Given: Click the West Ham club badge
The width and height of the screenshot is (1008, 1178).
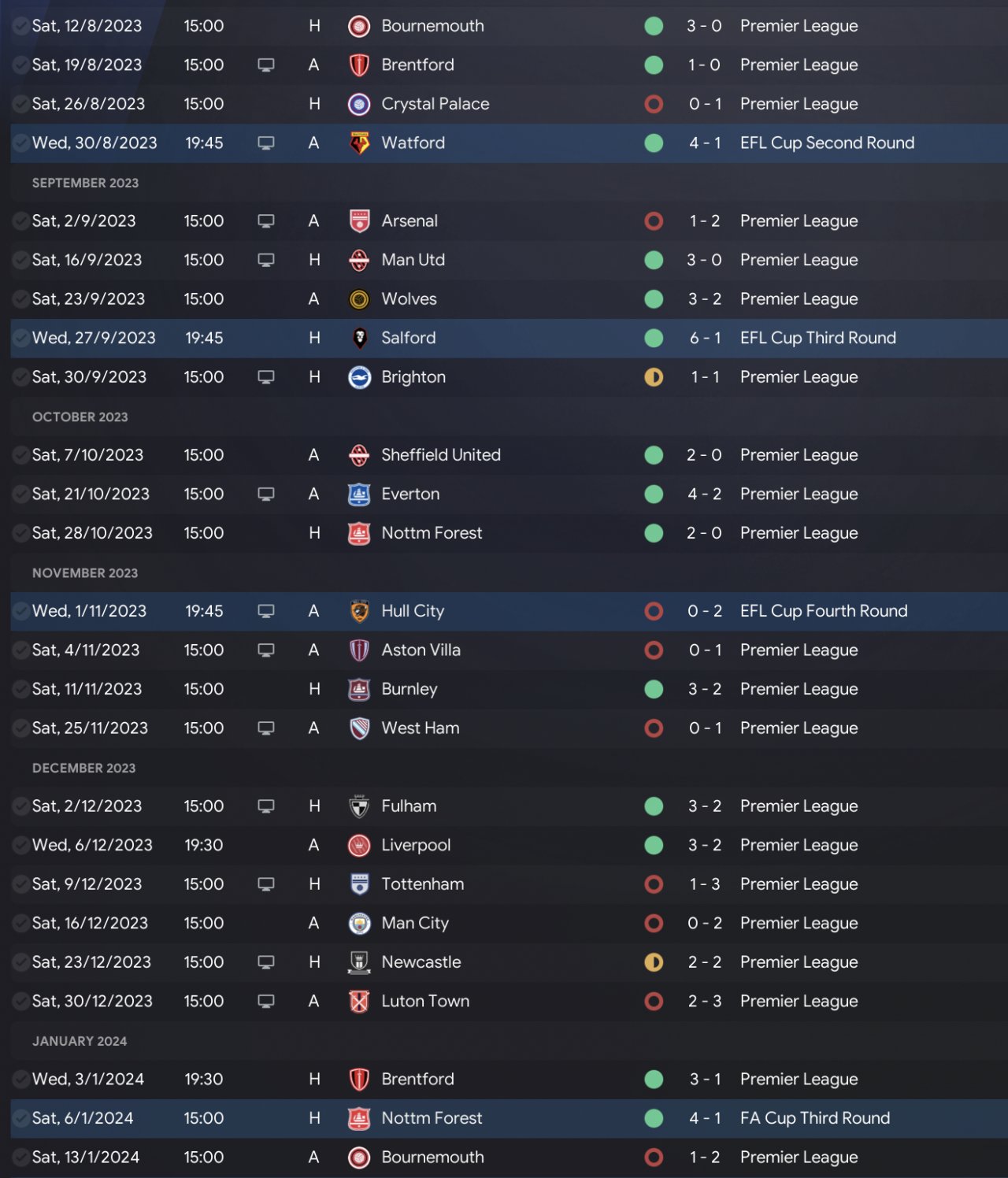Looking at the screenshot, I should pyautogui.click(x=359, y=728).
